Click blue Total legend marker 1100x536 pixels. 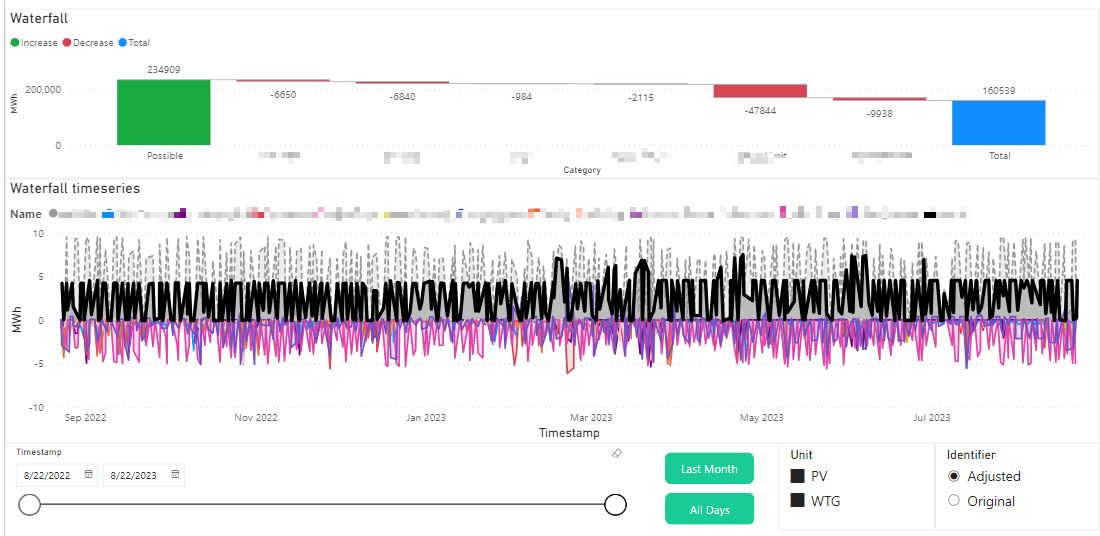pyautogui.click(x=123, y=43)
